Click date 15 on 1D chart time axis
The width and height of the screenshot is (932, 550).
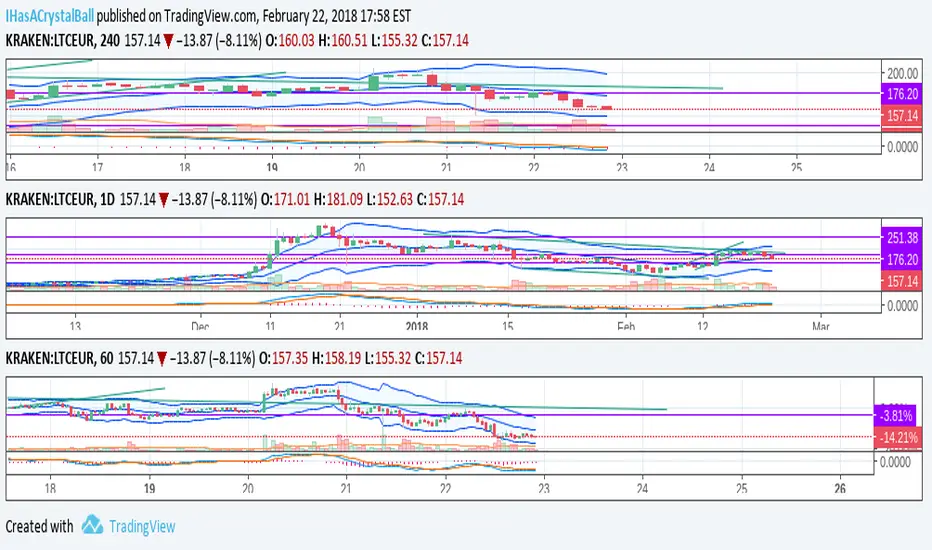(507, 326)
